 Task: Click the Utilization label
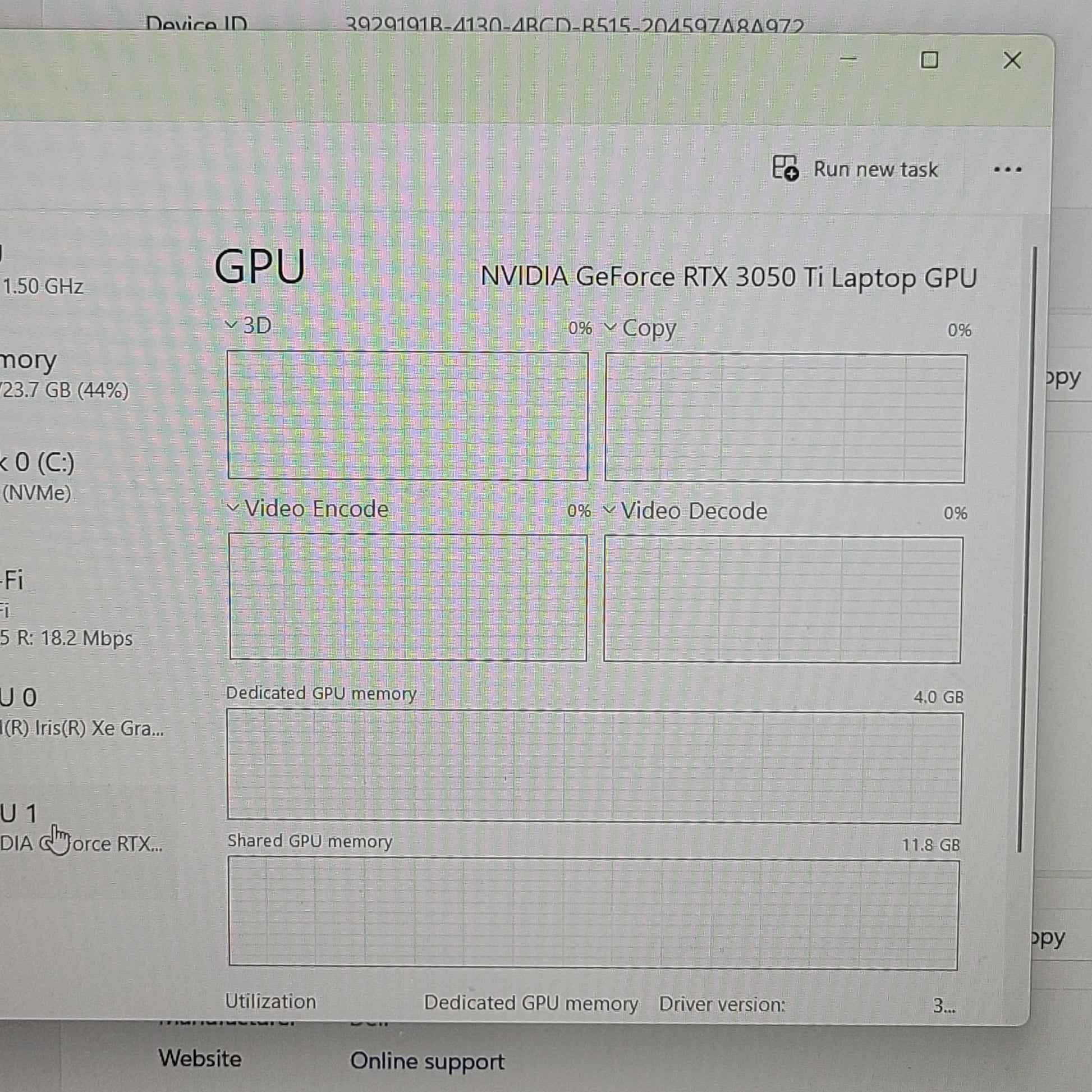point(270,1001)
